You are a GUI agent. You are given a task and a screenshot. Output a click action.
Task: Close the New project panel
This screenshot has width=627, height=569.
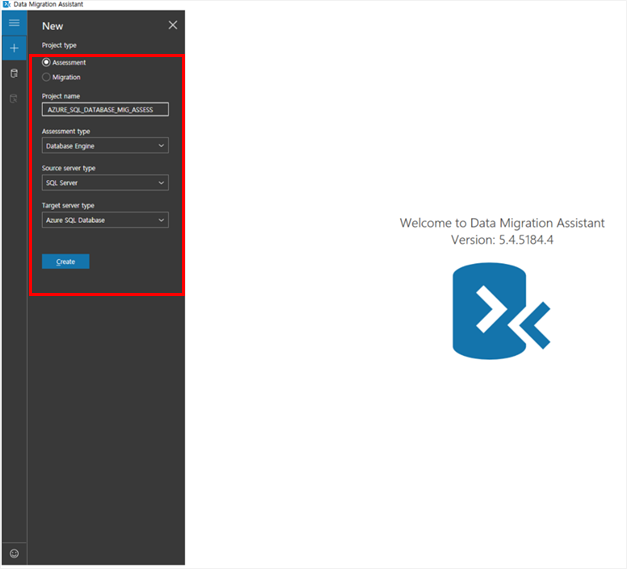(173, 25)
